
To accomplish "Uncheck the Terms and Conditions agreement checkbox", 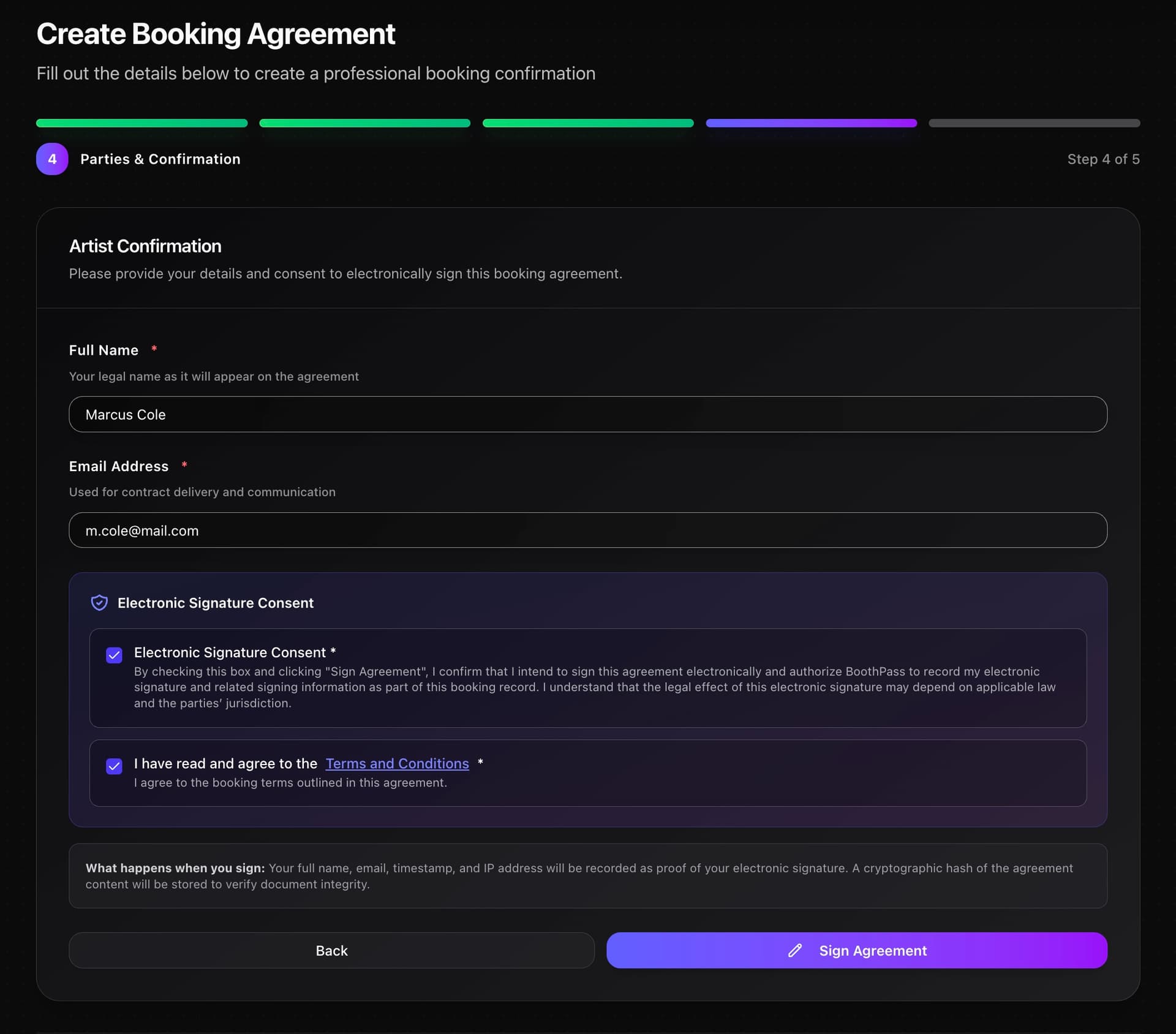I will 114,766.
